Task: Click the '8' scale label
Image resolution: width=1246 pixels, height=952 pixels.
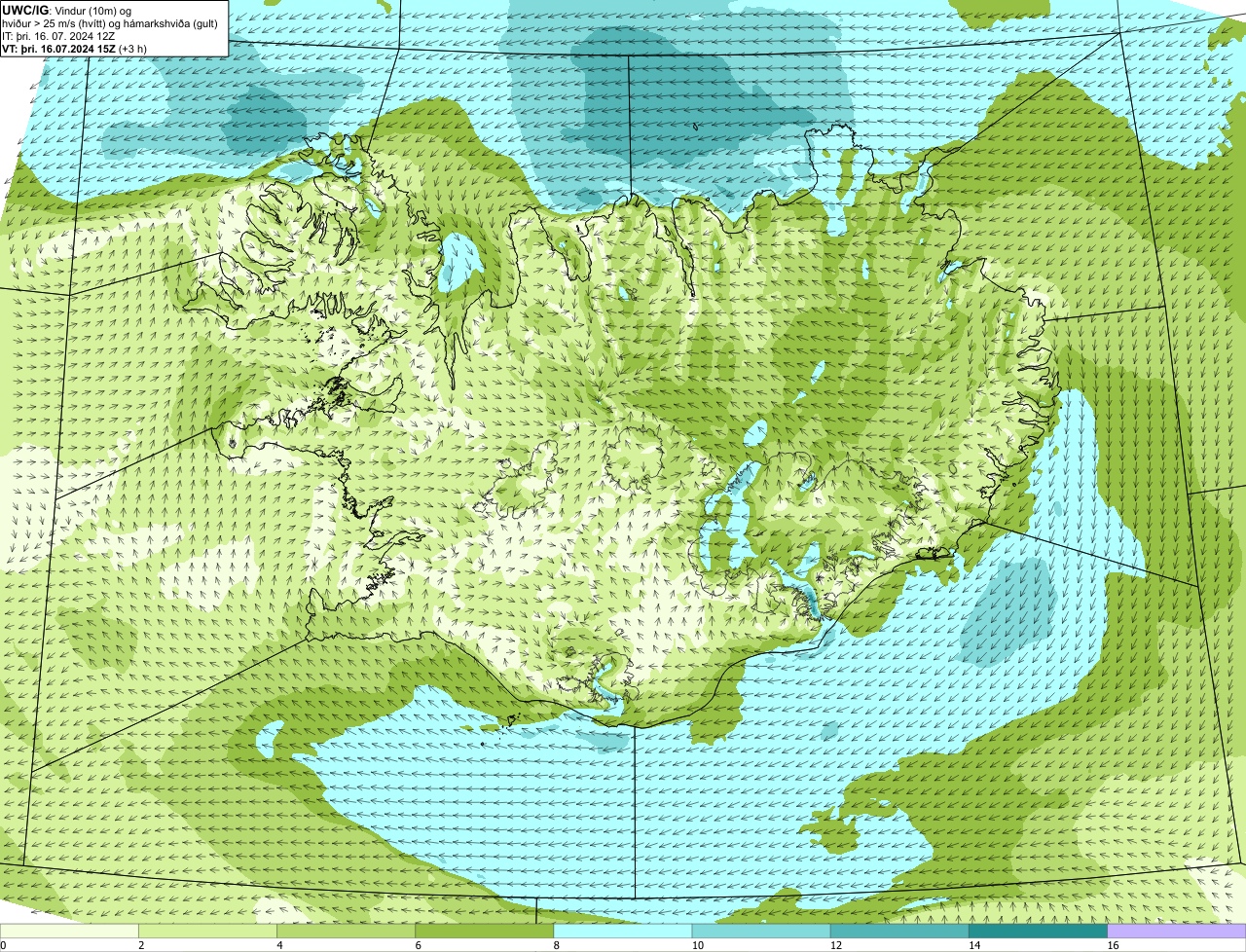Action: 556,945
